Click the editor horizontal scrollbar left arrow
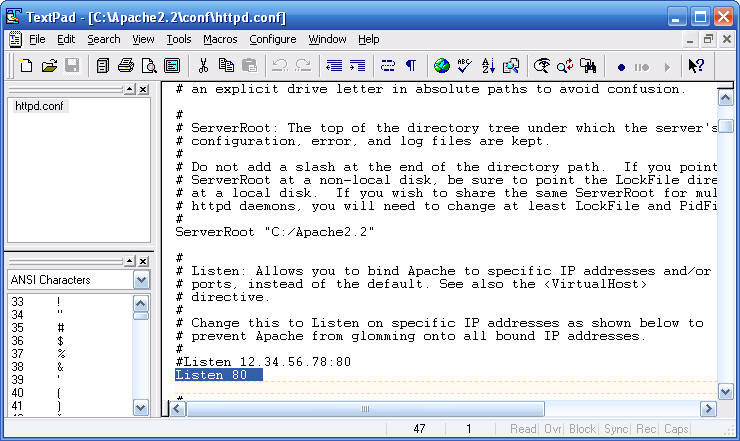 click(x=177, y=408)
